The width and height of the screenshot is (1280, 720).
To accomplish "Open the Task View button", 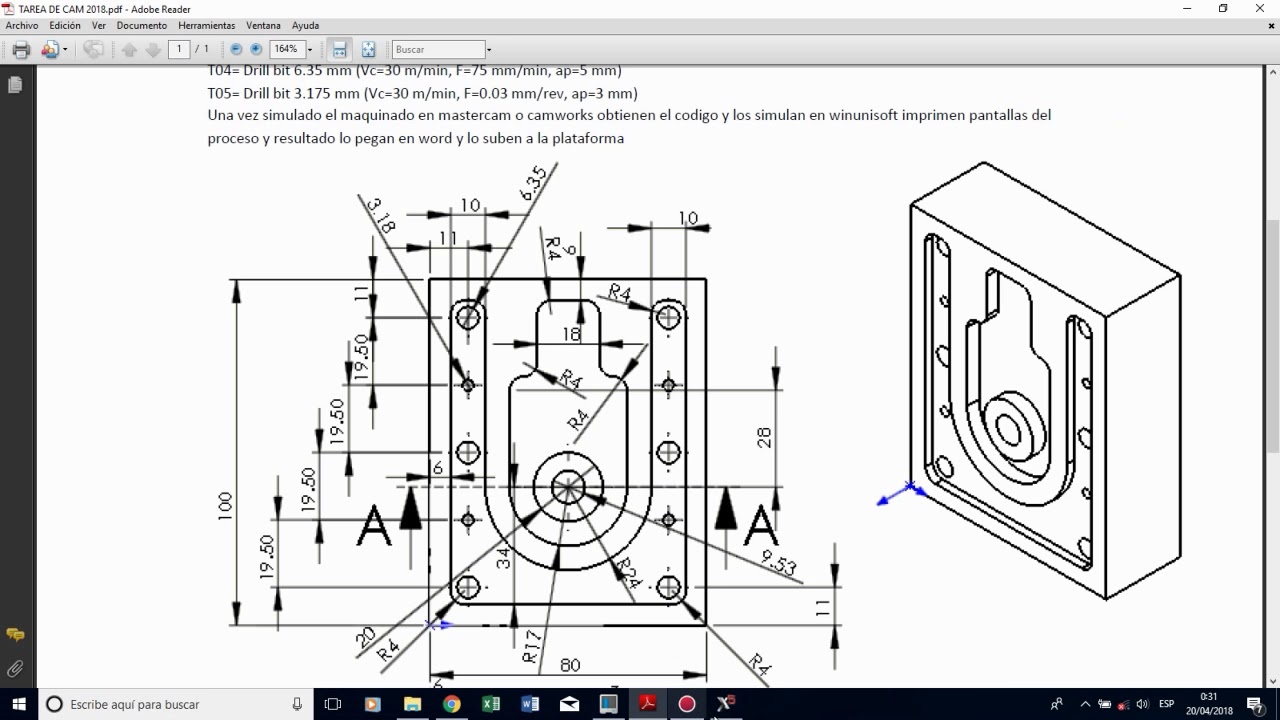I will (x=334, y=704).
